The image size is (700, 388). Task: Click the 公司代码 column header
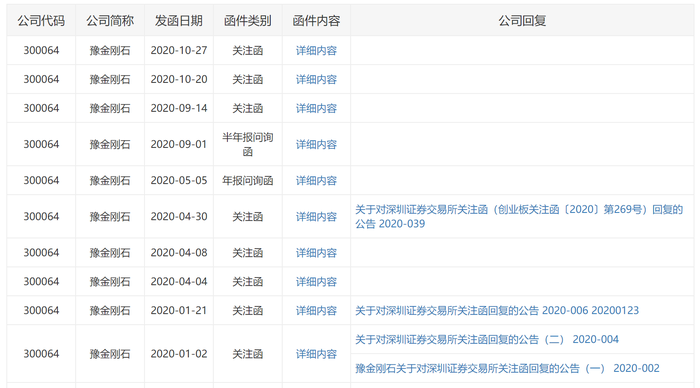coord(41,21)
